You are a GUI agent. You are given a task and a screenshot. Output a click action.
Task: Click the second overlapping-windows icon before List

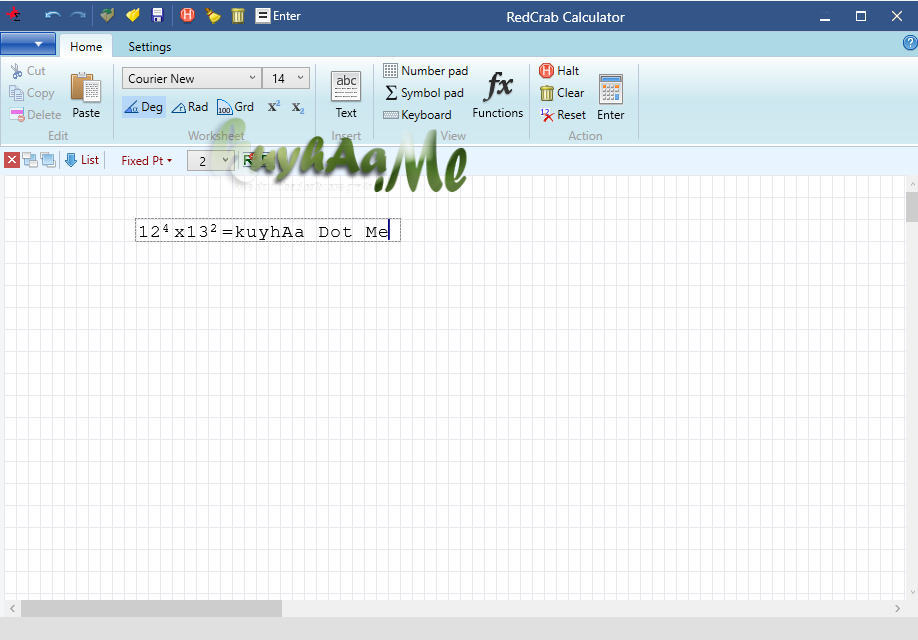click(x=48, y=160)
